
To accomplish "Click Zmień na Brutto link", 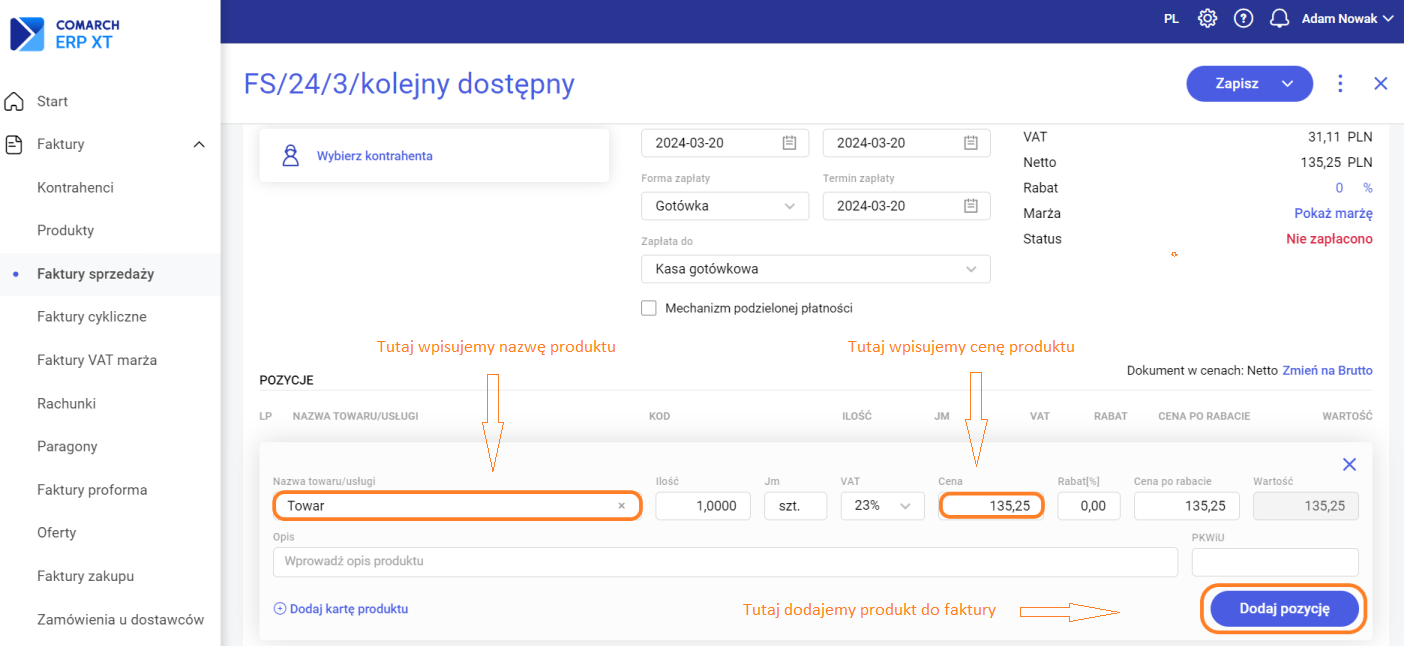I will tap(1327, 370).
